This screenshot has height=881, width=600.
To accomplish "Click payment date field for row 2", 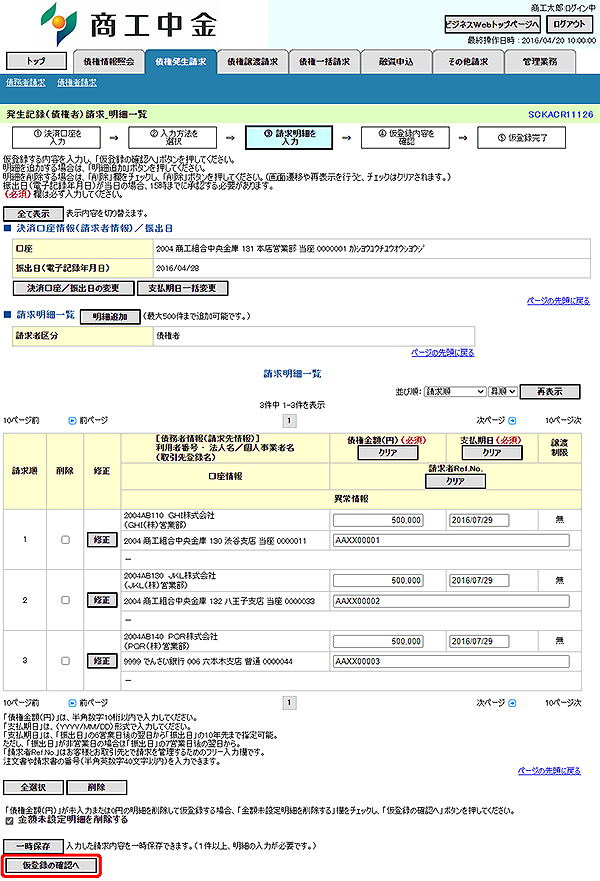I will (479, 580).
